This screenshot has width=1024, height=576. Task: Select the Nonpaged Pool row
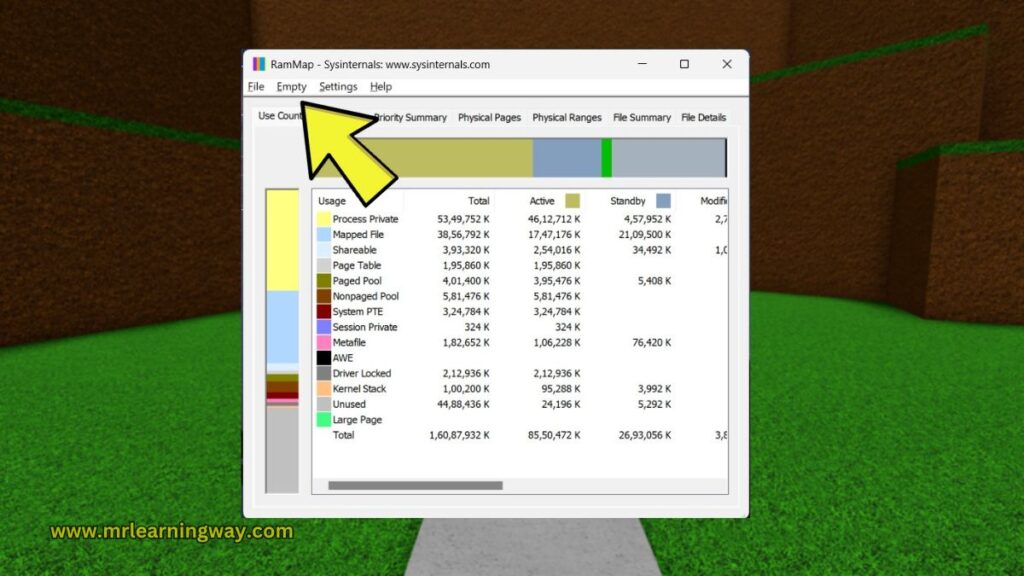pos(365,296)
